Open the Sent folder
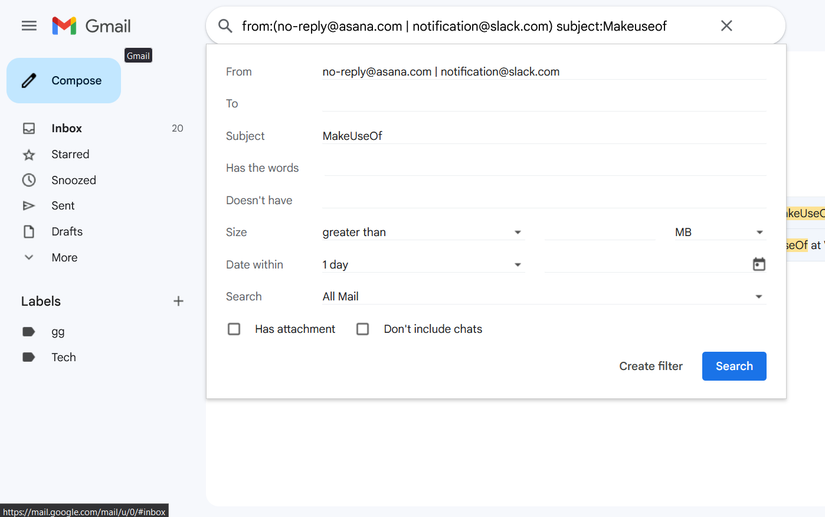Image resolution: width=825 pixels, height=517 pixels. 63,206
